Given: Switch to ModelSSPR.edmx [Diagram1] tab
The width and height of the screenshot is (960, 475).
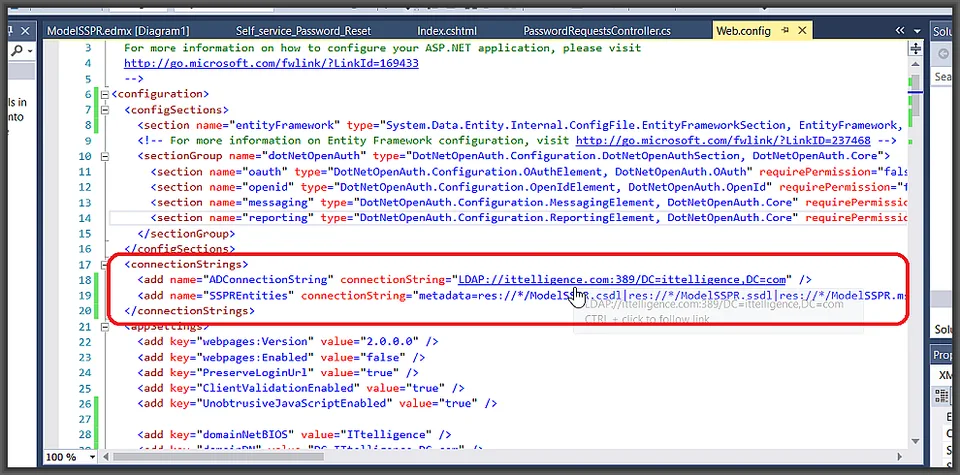Looking at the screenshot, I should point(118,31).
